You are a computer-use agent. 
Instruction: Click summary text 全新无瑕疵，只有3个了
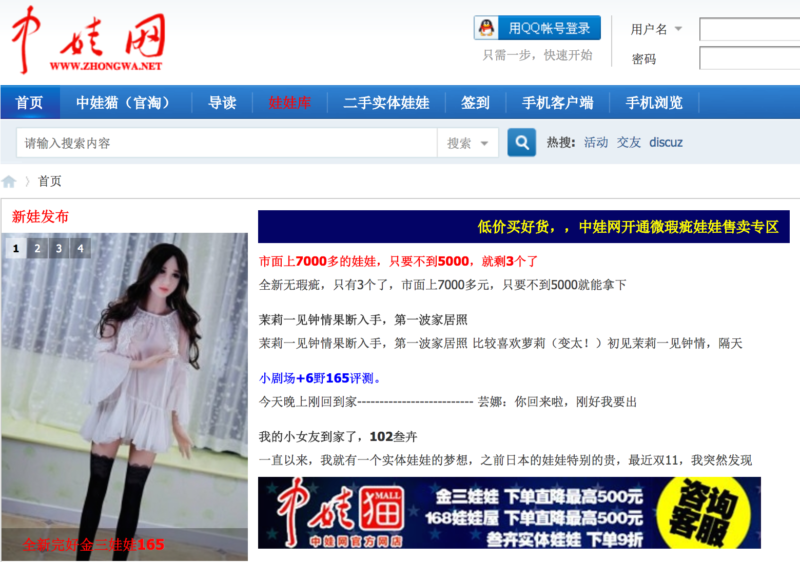[442, 285]
